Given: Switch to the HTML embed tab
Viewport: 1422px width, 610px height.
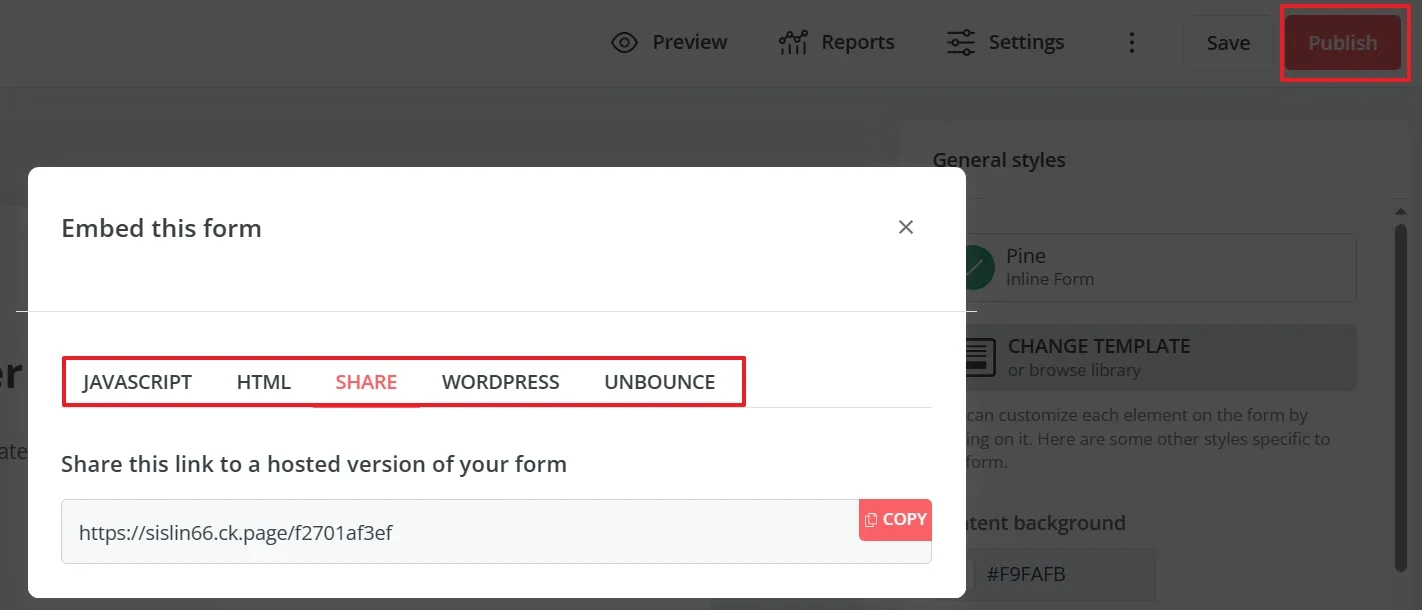Looking at the screenshot, I should 264,382.
